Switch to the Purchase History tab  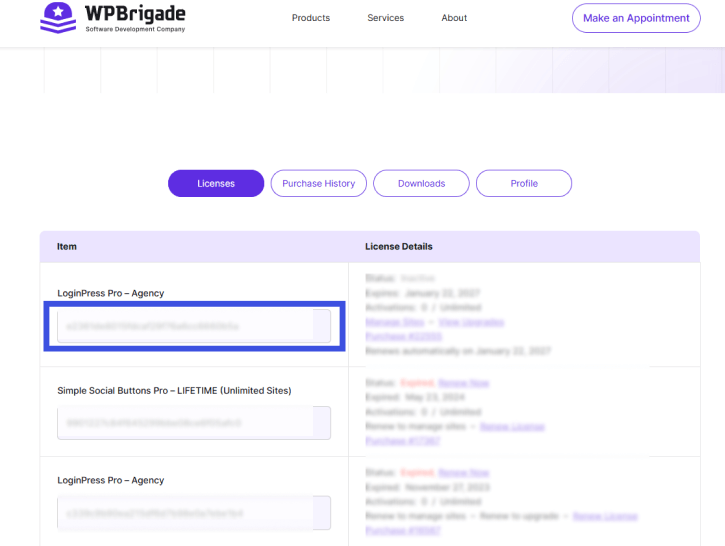point(318,184)
